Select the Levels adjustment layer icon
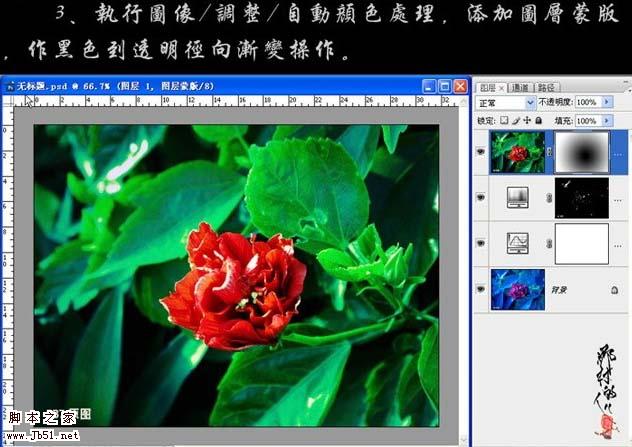The width and height of the screenshot is (632, 447). pos(518,197)
